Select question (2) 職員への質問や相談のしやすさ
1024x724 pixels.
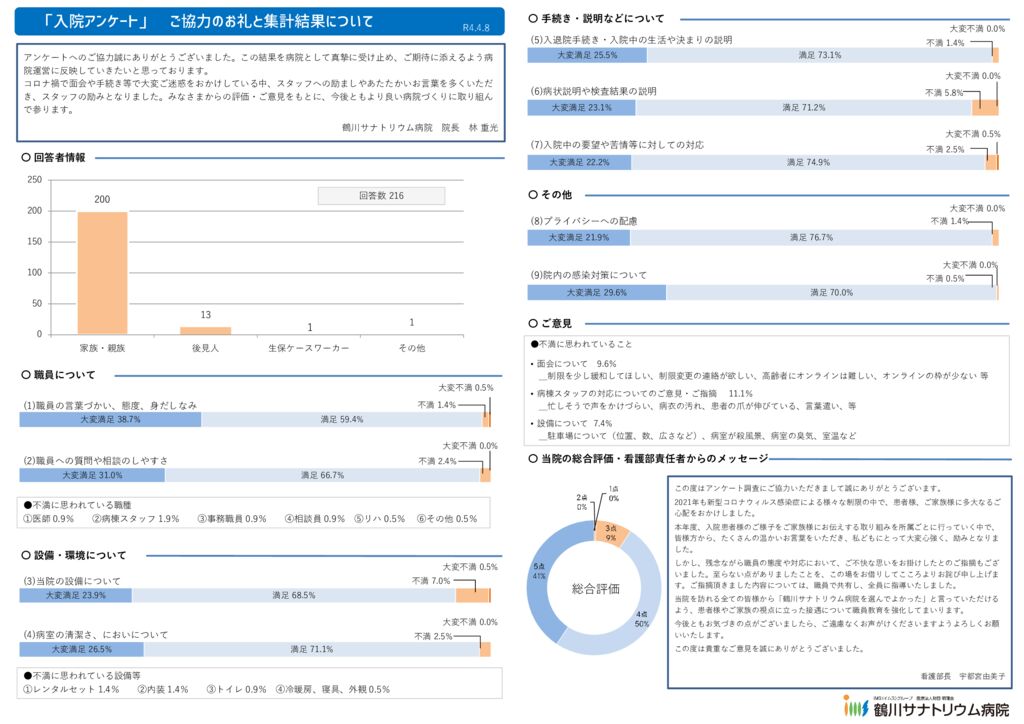coord(95,460)
